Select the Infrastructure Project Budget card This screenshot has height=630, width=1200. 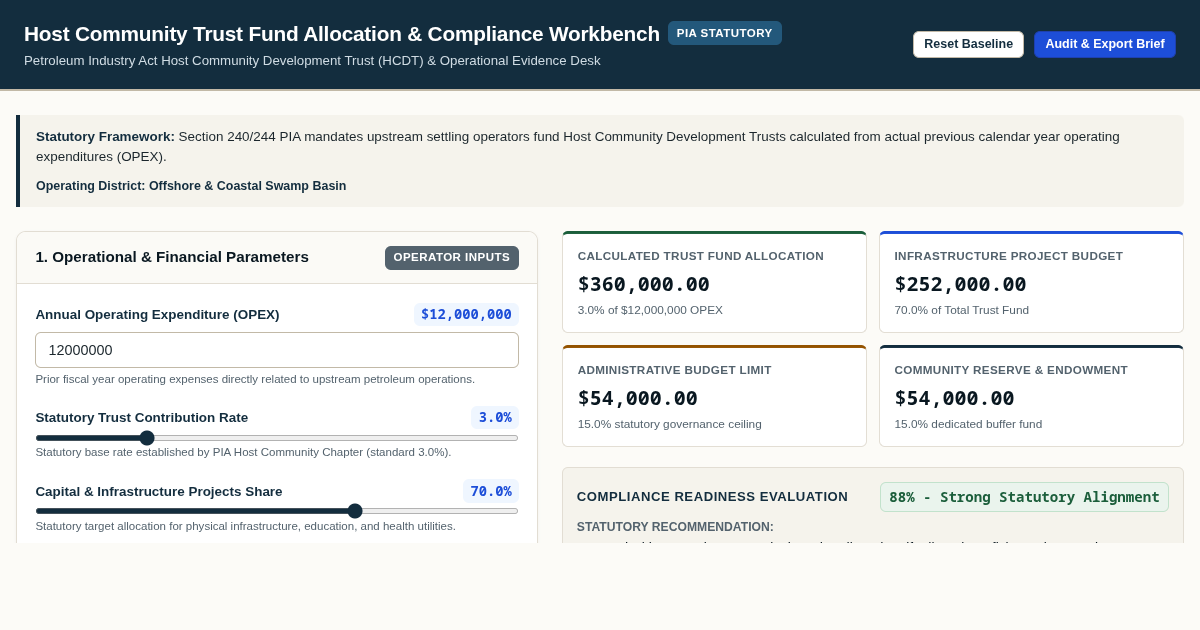(1031, 282)
